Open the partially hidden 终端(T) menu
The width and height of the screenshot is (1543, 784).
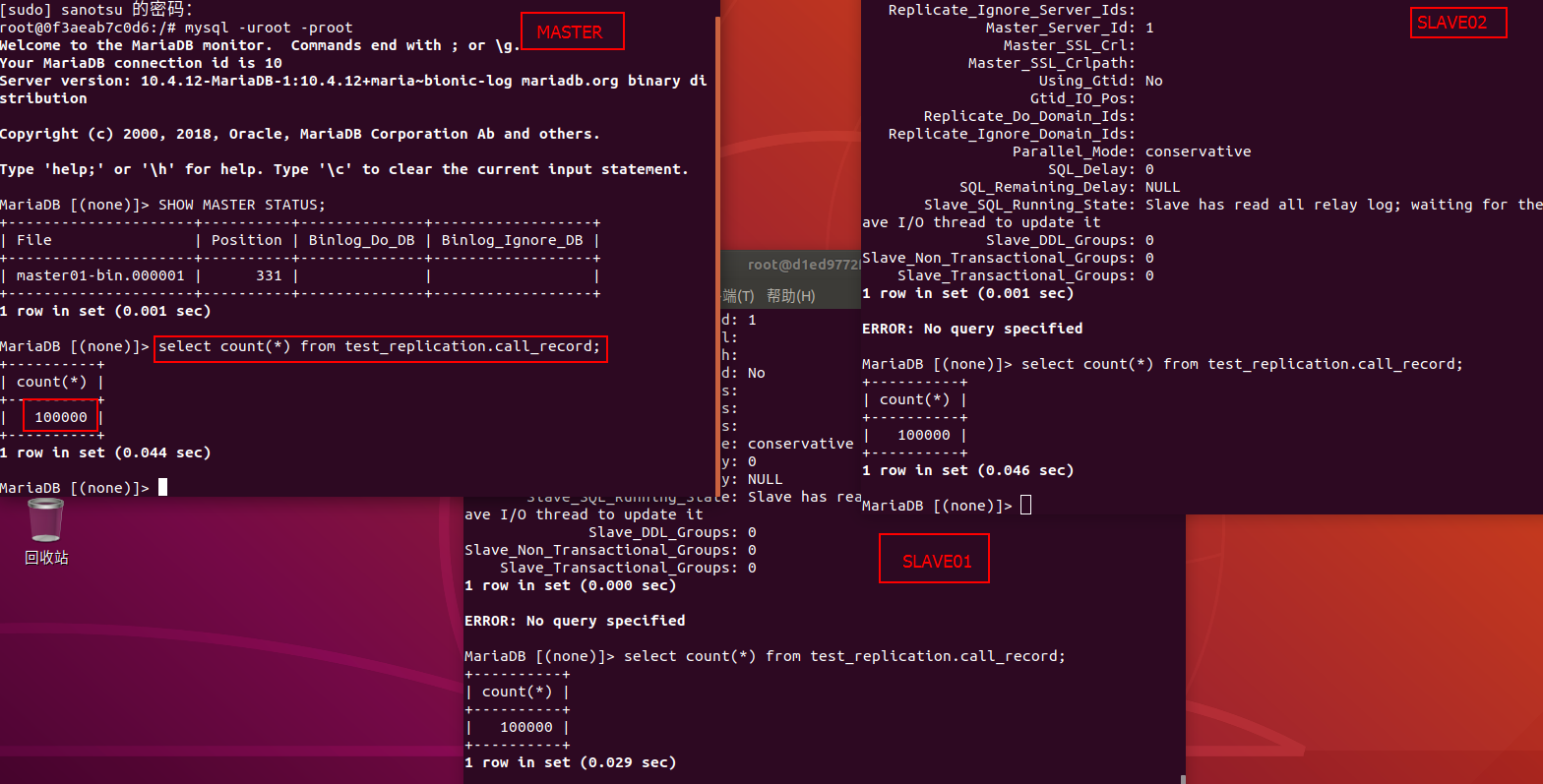(737, 296)
